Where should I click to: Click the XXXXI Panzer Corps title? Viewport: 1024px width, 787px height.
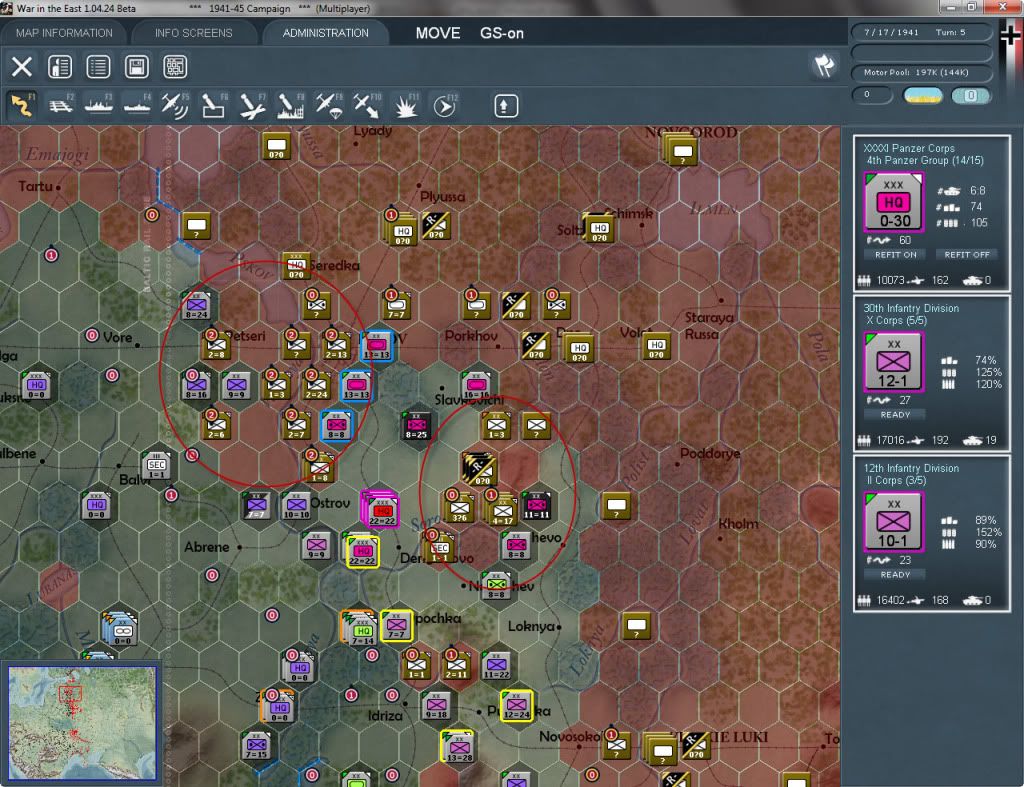click(908, 148)
